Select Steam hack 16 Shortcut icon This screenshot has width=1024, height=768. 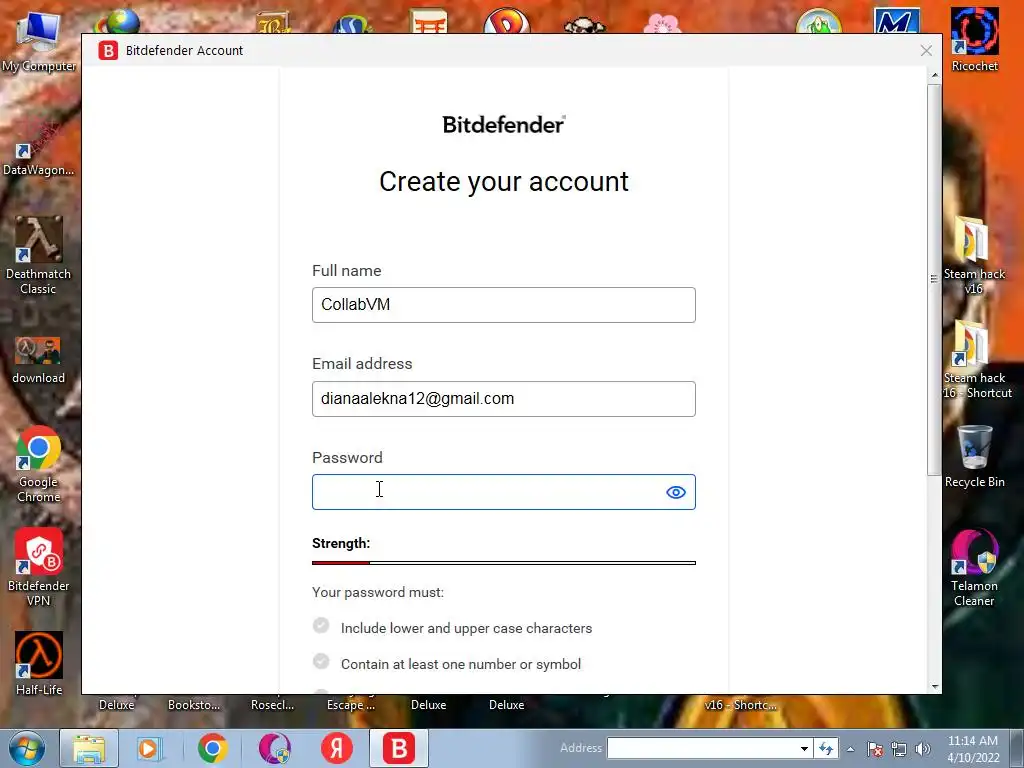tap(977, 360)
